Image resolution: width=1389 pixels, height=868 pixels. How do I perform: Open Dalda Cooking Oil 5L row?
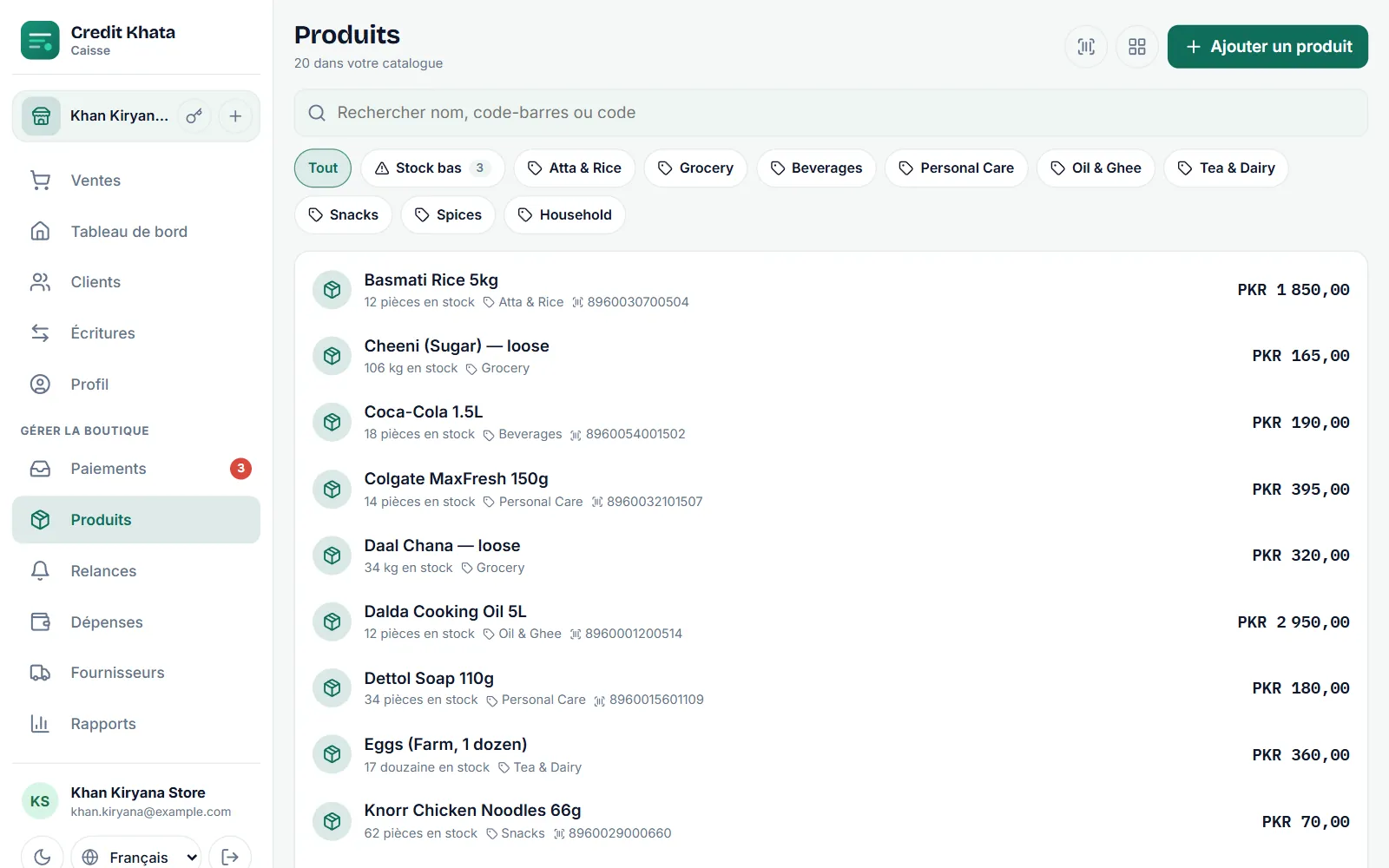click(831, 622)
